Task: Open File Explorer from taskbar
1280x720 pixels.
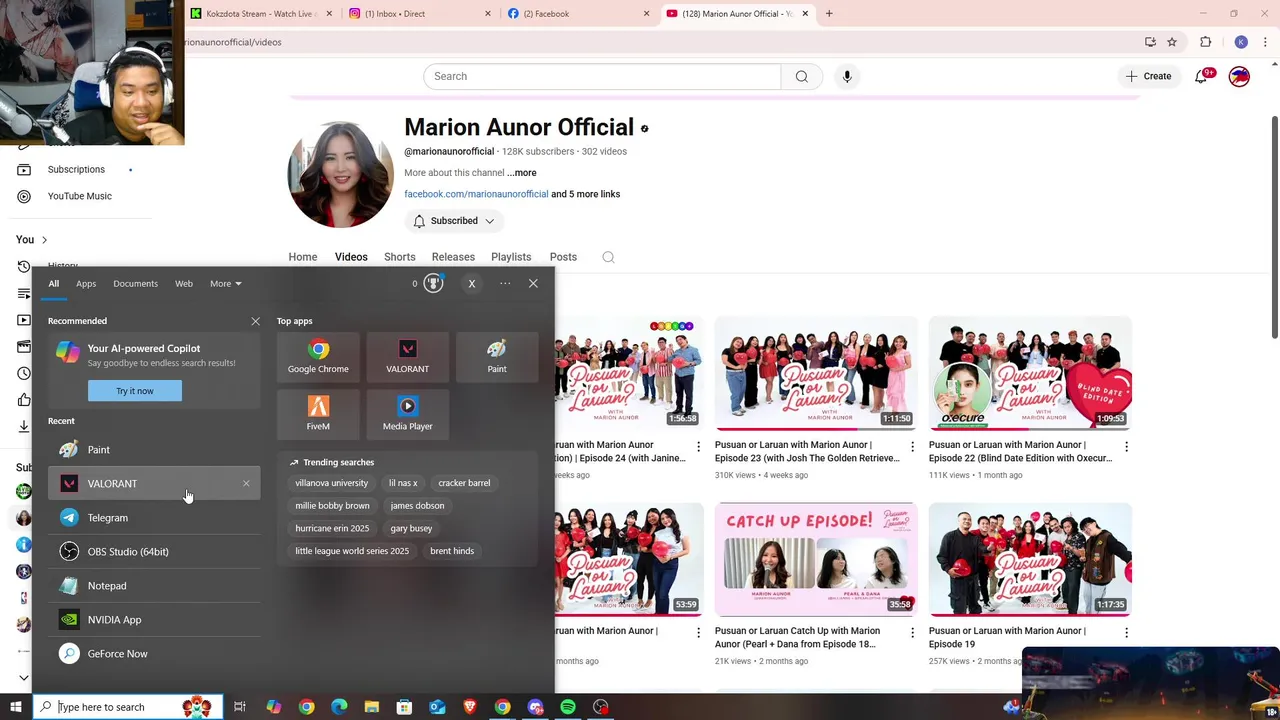Action: pos(372,707)
